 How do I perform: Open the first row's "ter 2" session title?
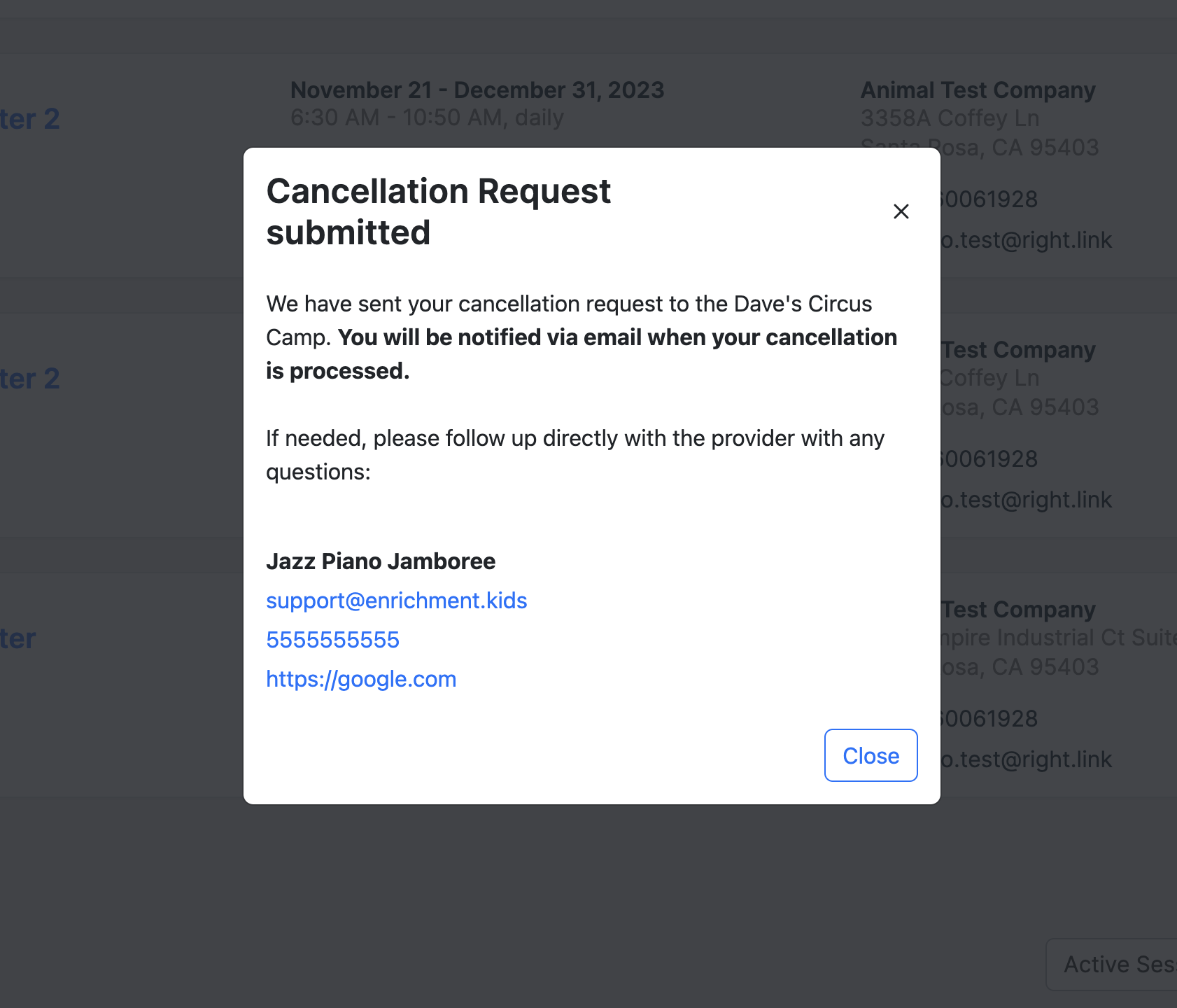[30, 119]
